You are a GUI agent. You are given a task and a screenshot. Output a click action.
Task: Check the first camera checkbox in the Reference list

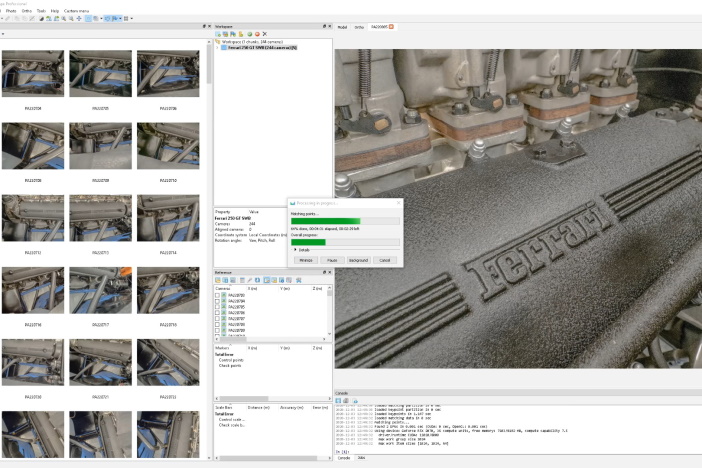pyautogui.click(x=217, y=295)
